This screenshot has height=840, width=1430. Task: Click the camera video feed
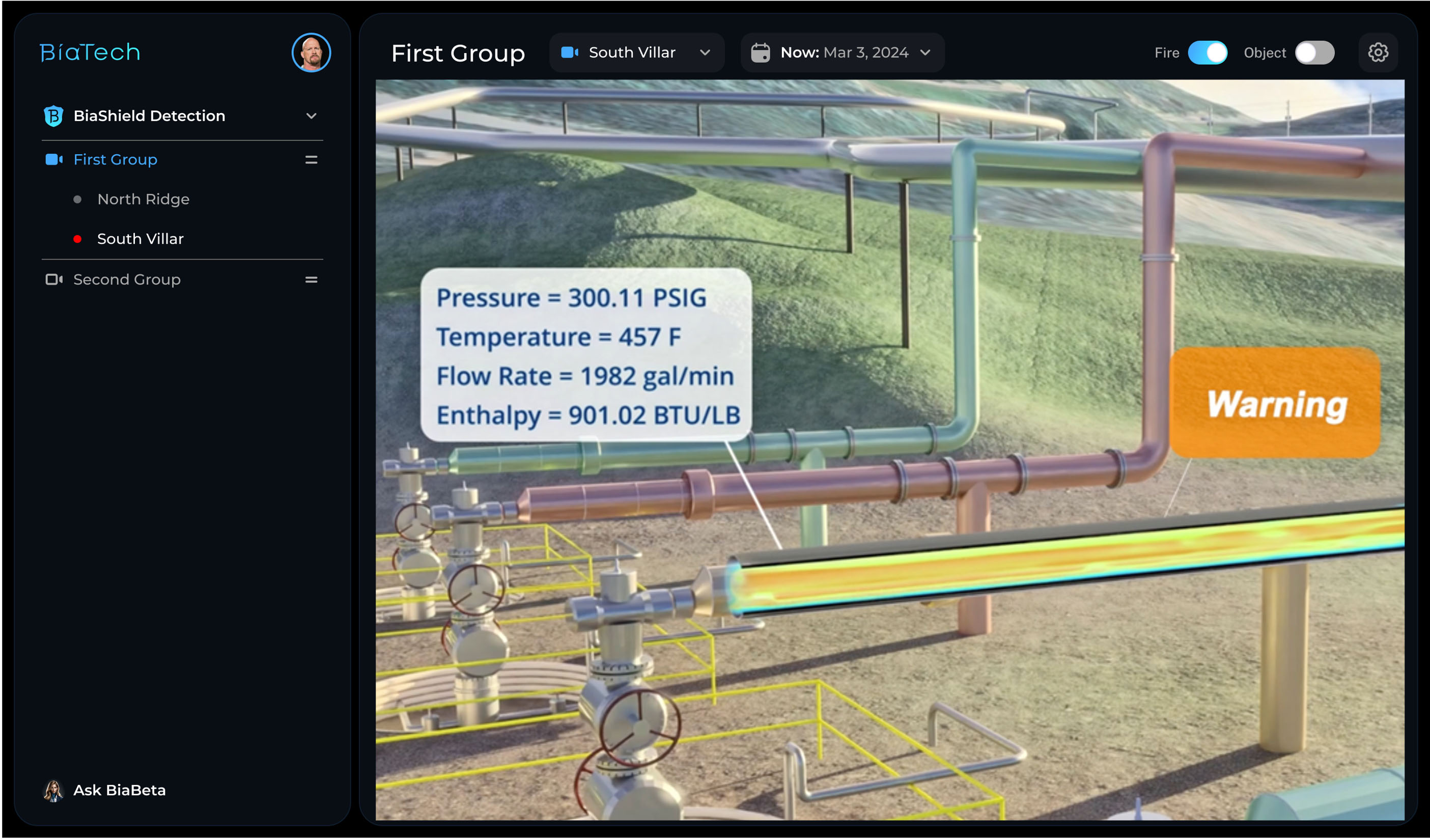(890, 450)
